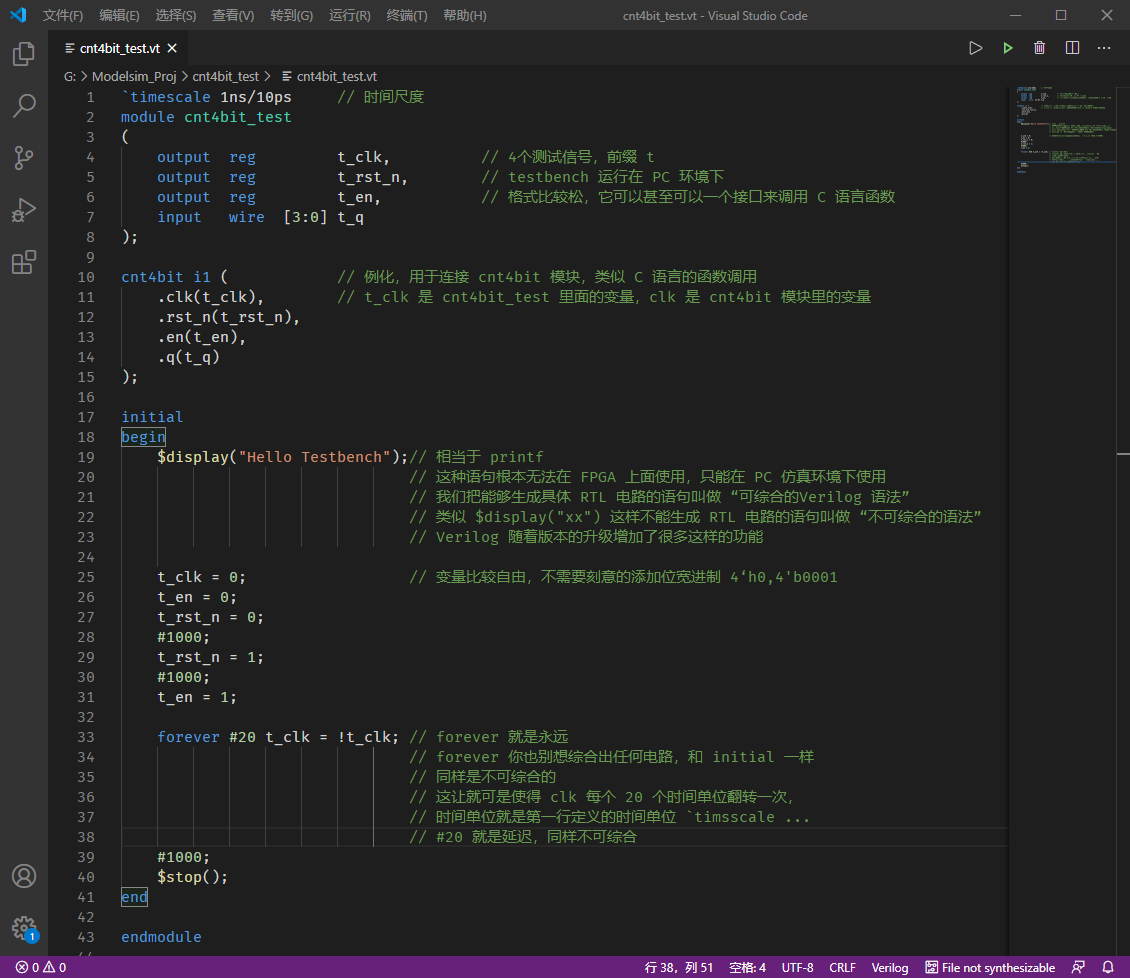Open the Run and Debug view

point(24,210)
